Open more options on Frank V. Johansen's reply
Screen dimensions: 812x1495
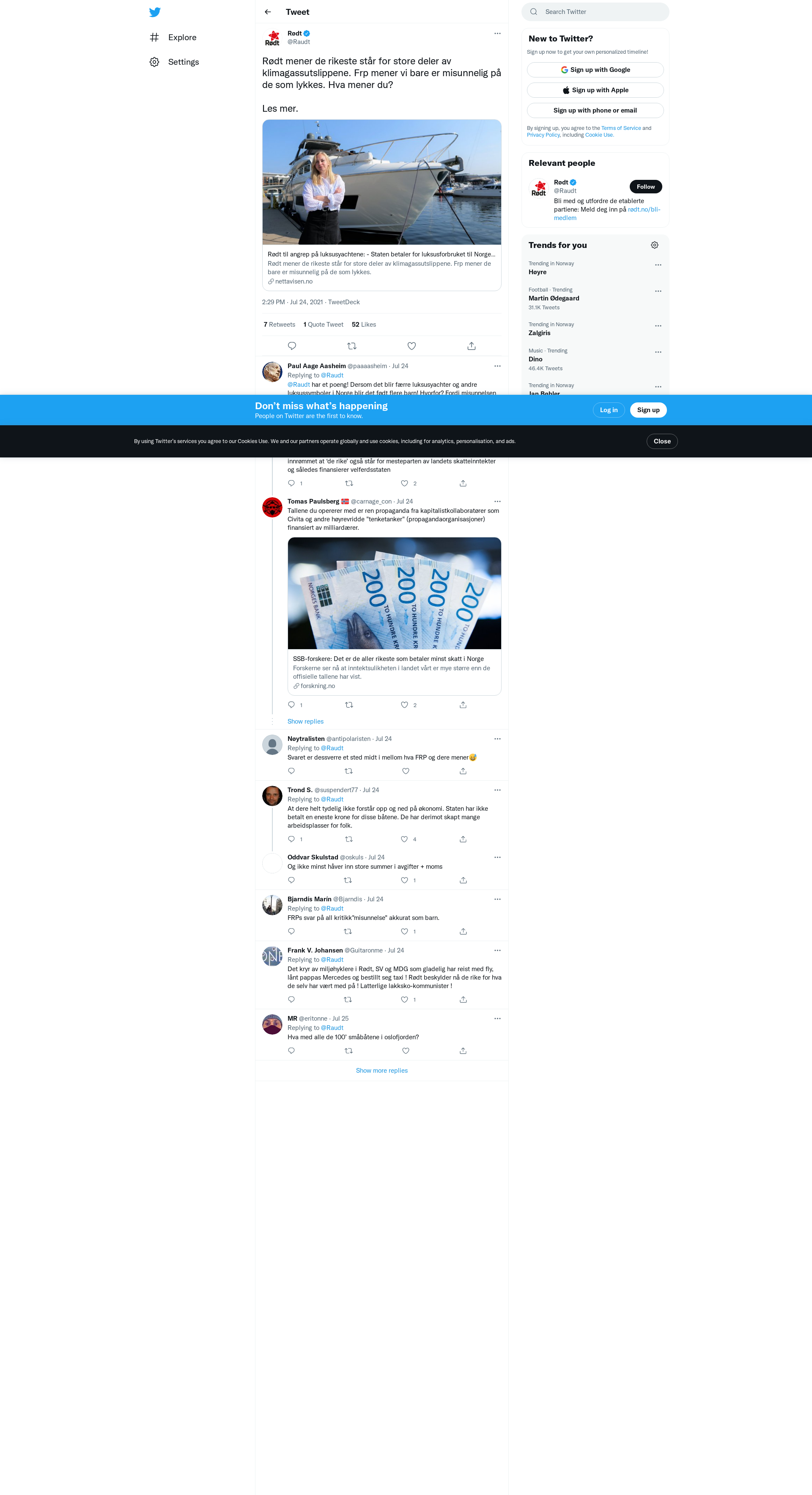497,950
